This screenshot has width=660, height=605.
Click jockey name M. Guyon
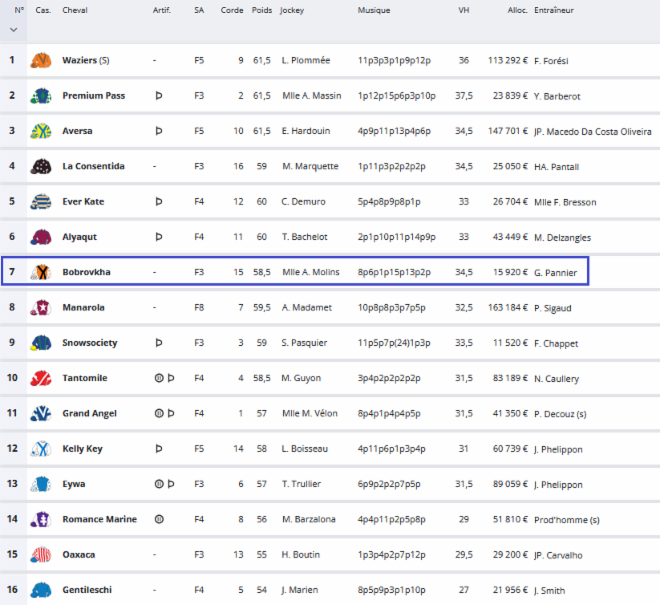[301, 378]
